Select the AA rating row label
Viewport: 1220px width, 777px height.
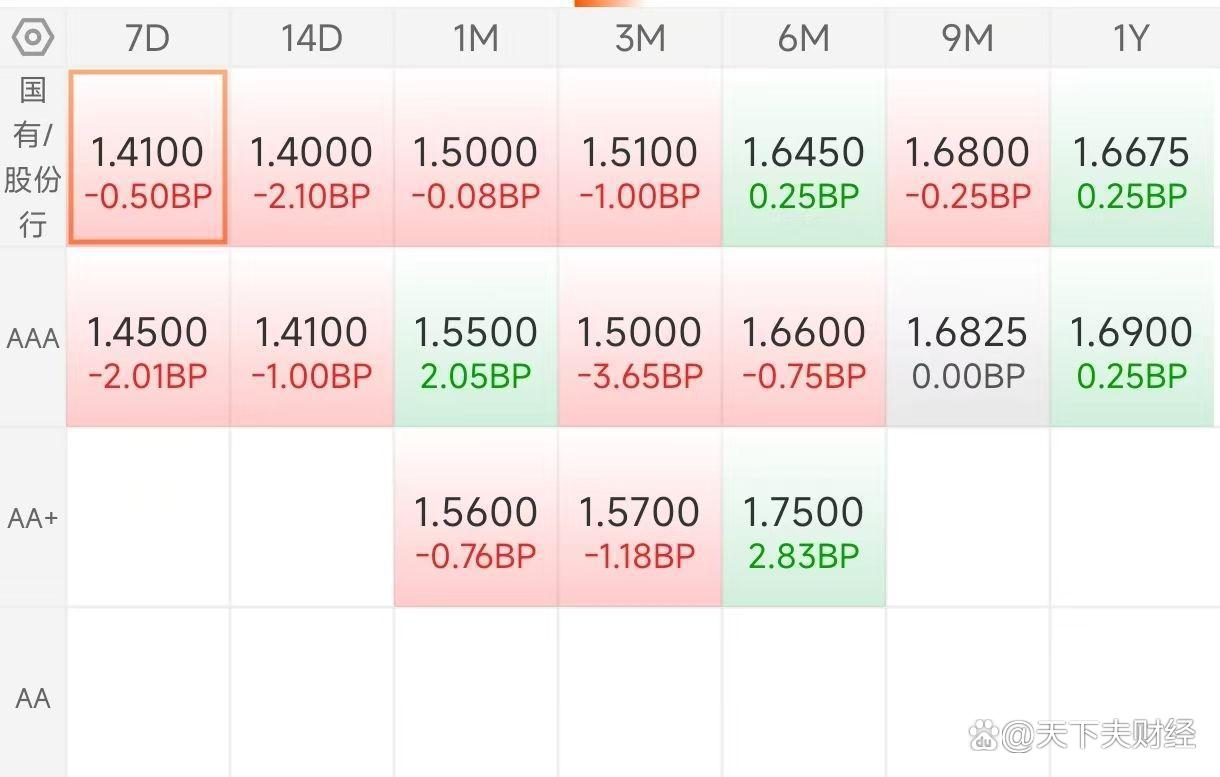click(33, 698)
